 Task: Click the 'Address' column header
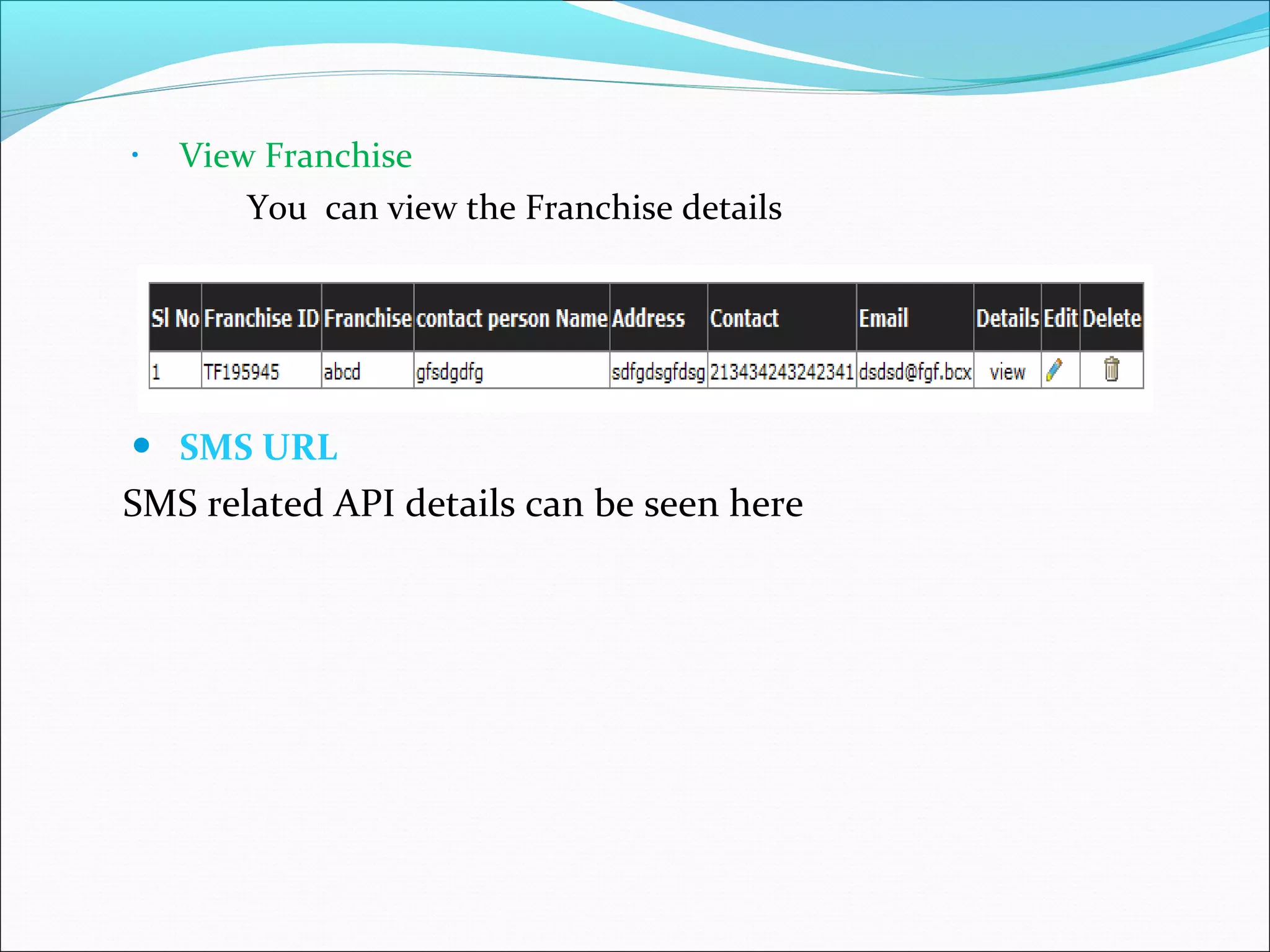(659, 318)
